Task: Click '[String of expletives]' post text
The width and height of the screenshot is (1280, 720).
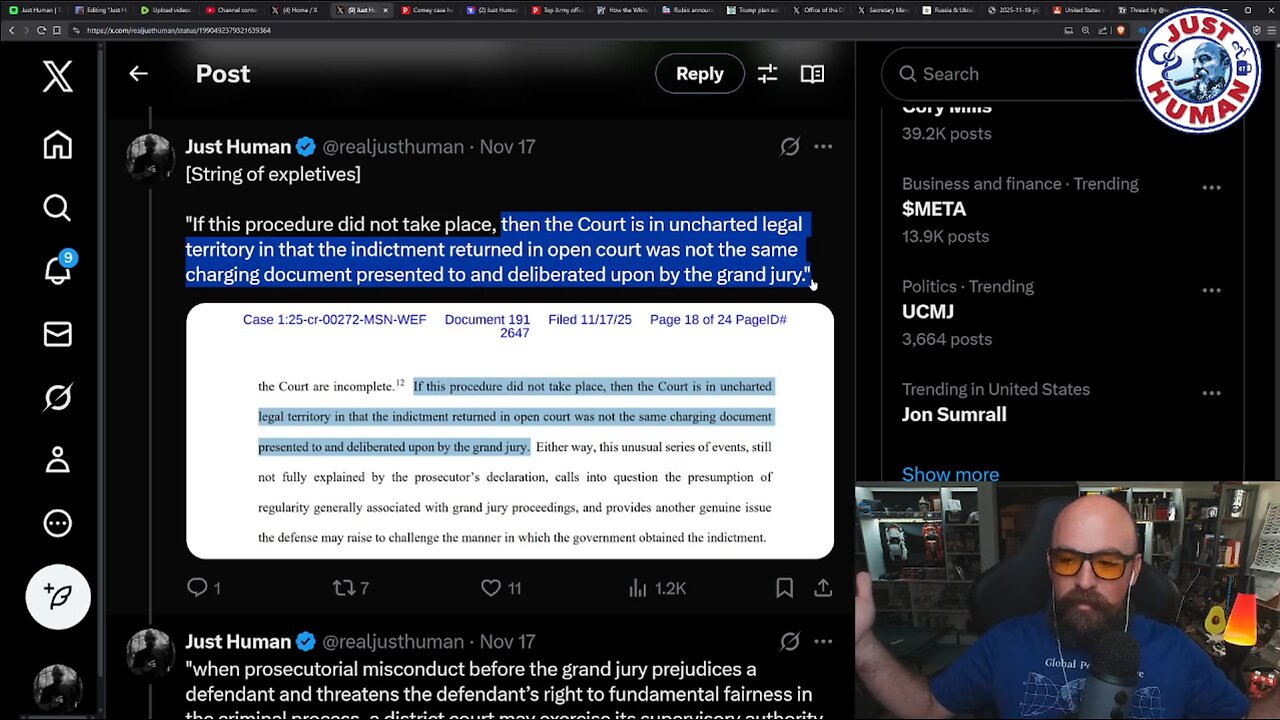Action: tap(273, 174)
